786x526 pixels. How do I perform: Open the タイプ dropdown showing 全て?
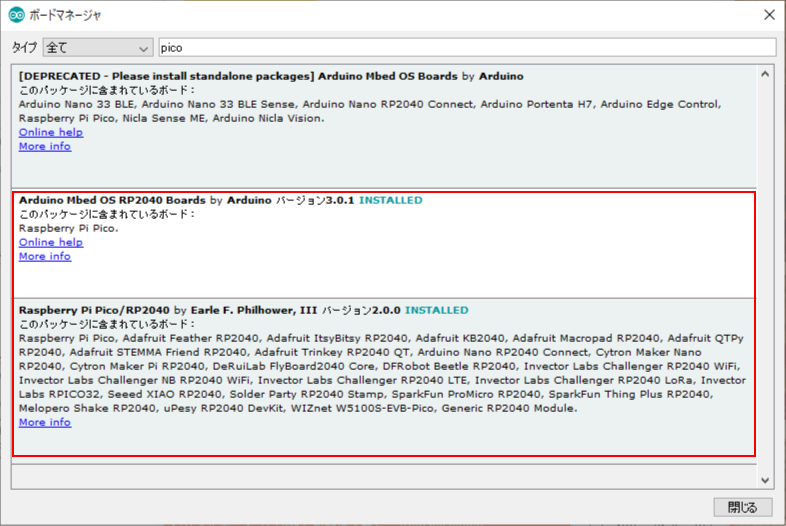pos(98,48)
